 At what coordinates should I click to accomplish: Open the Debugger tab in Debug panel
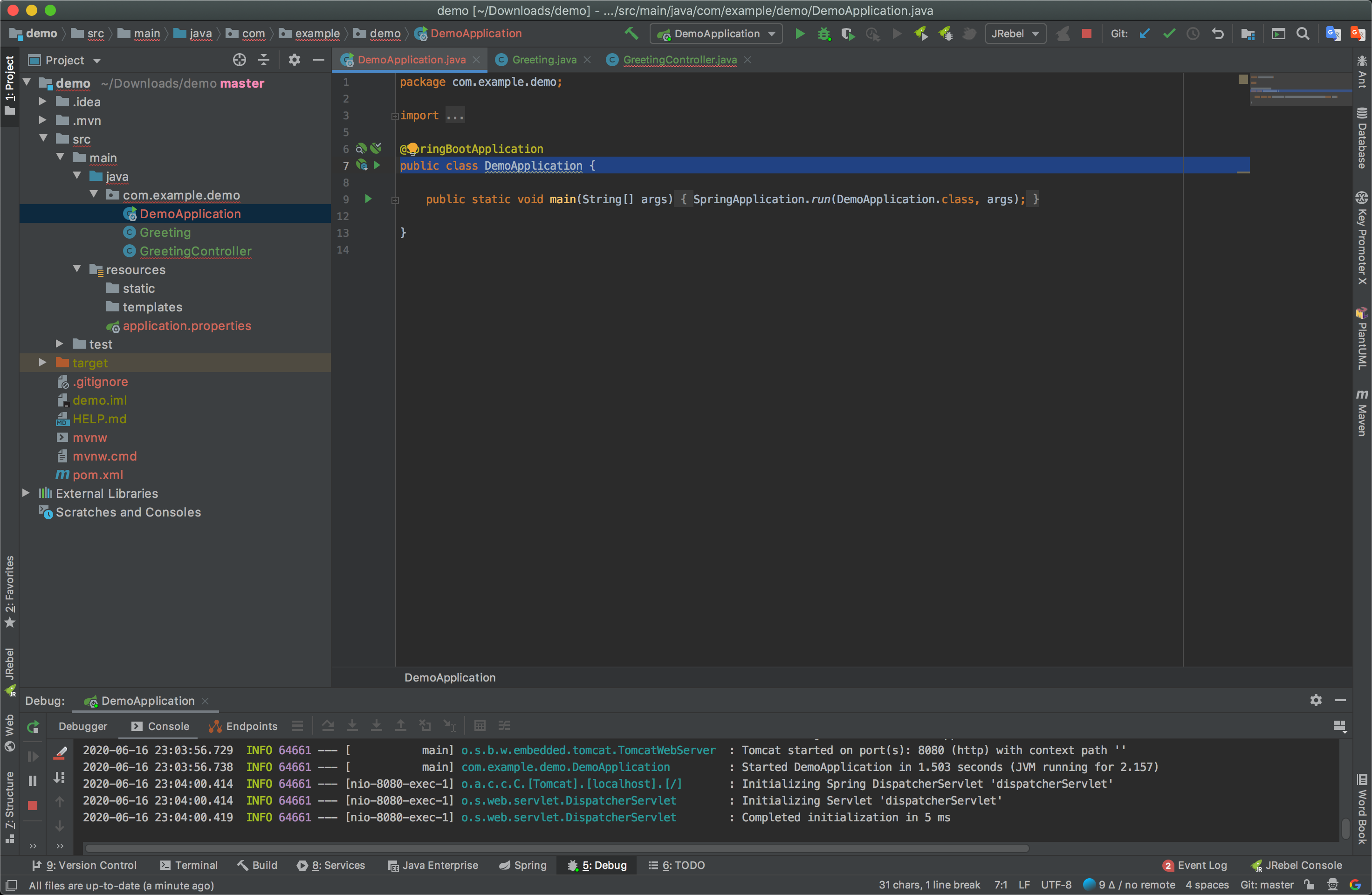click(x=82, y=726)
